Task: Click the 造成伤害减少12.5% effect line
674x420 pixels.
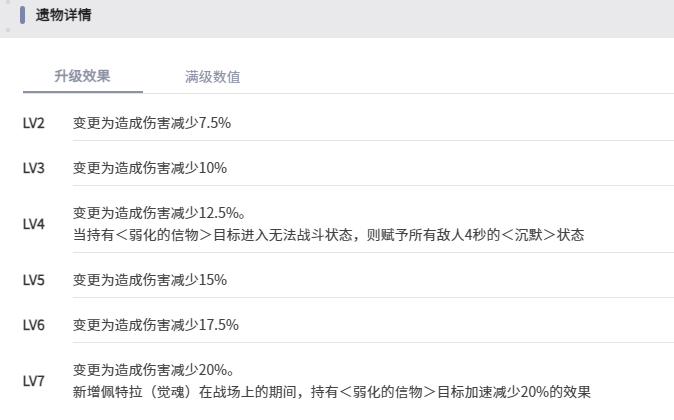Action: coord(159,213)
